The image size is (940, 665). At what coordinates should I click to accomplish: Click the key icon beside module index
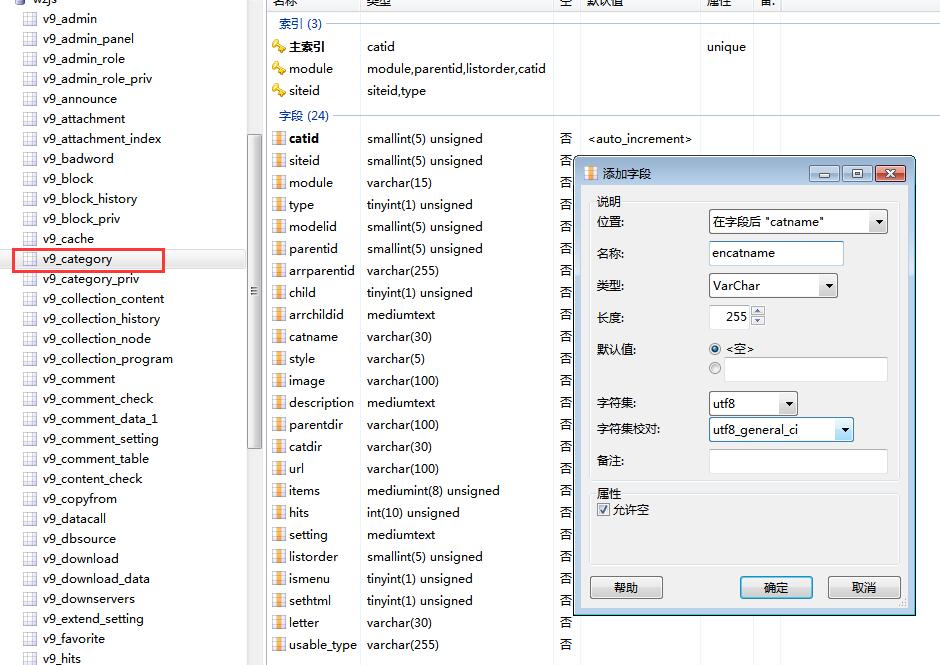point(279,69)
